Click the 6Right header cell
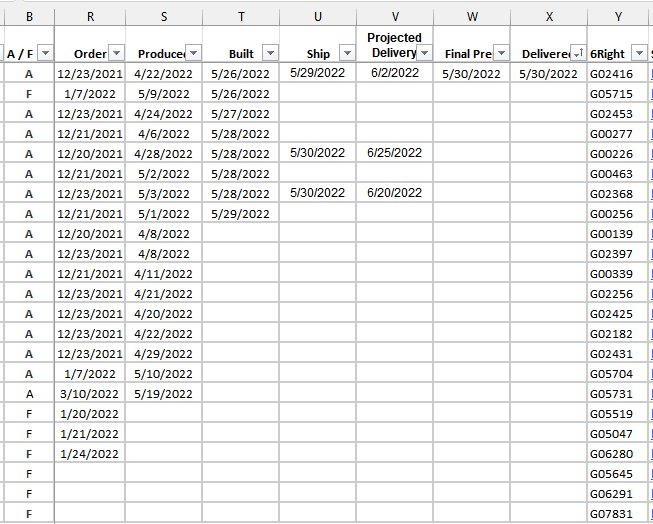Image resolution: width=653 pixels, height=524 pixels. coord(610,54)
